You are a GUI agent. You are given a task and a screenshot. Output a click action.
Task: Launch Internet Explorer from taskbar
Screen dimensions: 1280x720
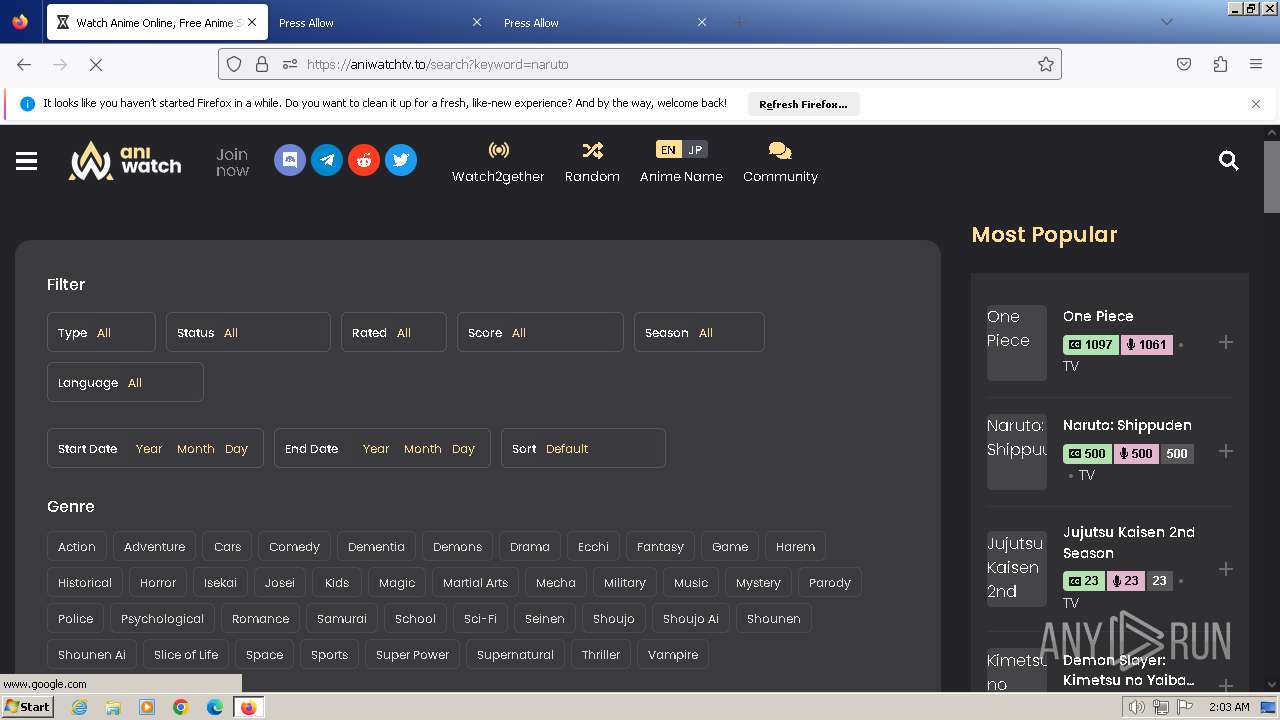[x=80, y=707]
